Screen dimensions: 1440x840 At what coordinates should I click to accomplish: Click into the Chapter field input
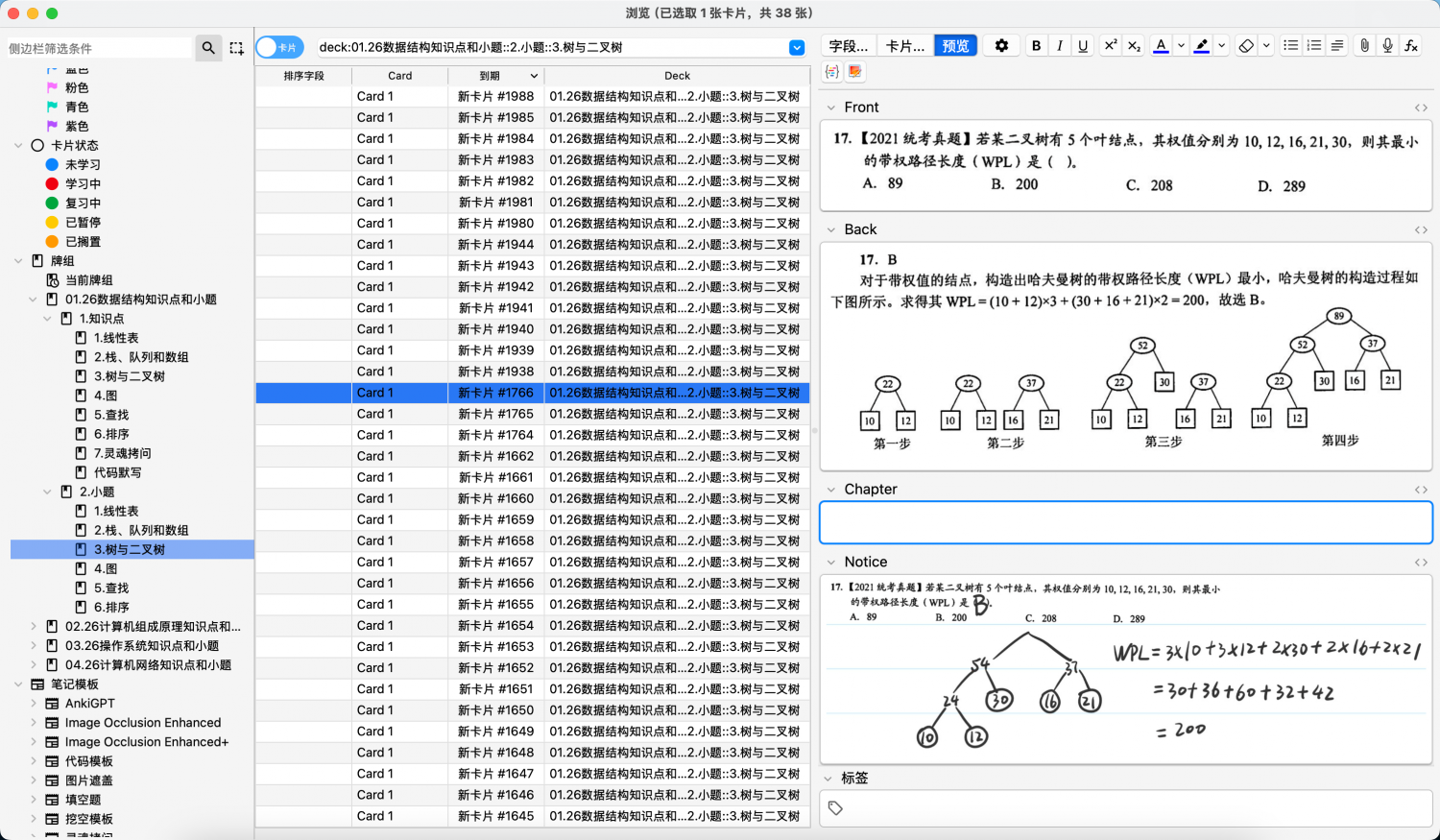coord(1125,522)
